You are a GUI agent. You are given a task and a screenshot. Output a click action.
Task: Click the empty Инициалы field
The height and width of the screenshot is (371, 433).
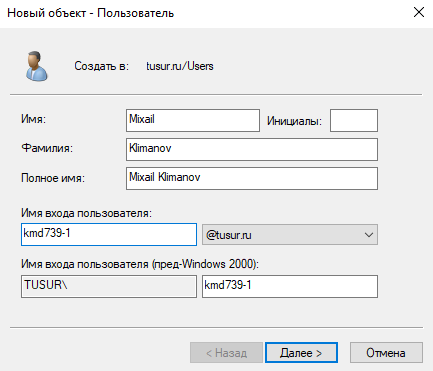coord(354,120)
